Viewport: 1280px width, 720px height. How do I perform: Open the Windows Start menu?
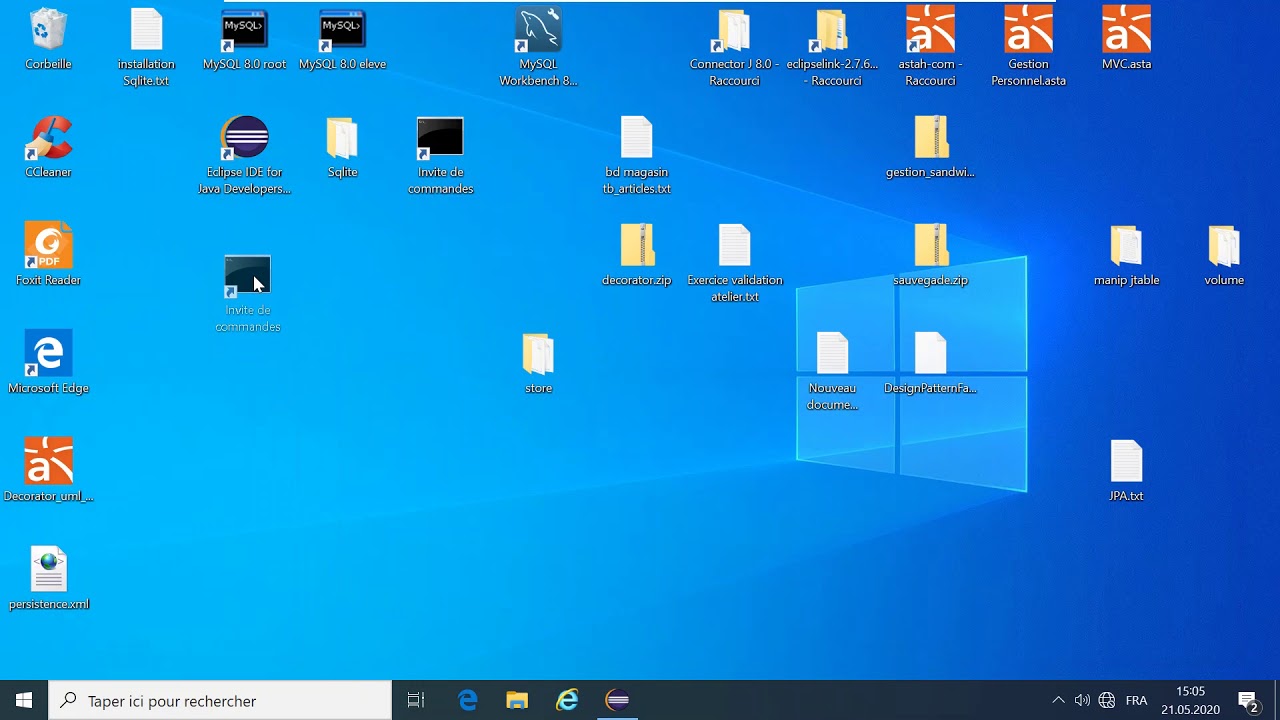[24, 701]
